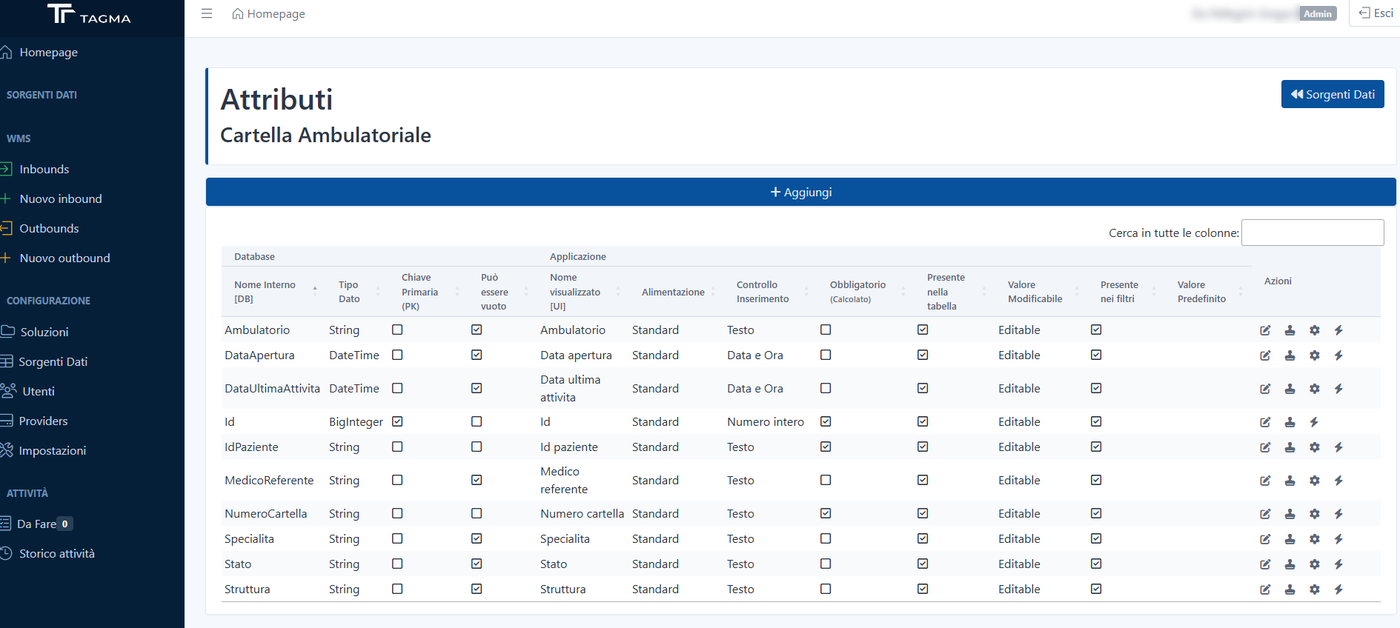This screenshot has height=628, width=1400.
Task: Click the stamp icon in the DataApertura row
Action: [1290, 355]
